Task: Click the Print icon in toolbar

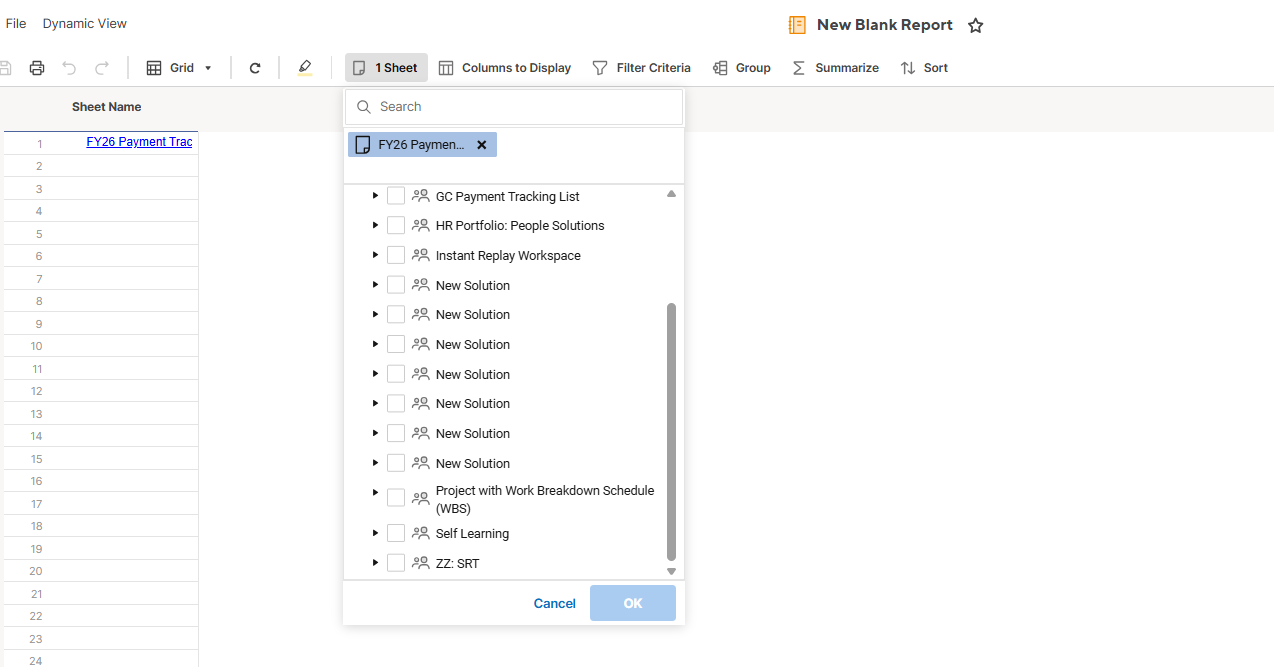Action: click(37, 68)
